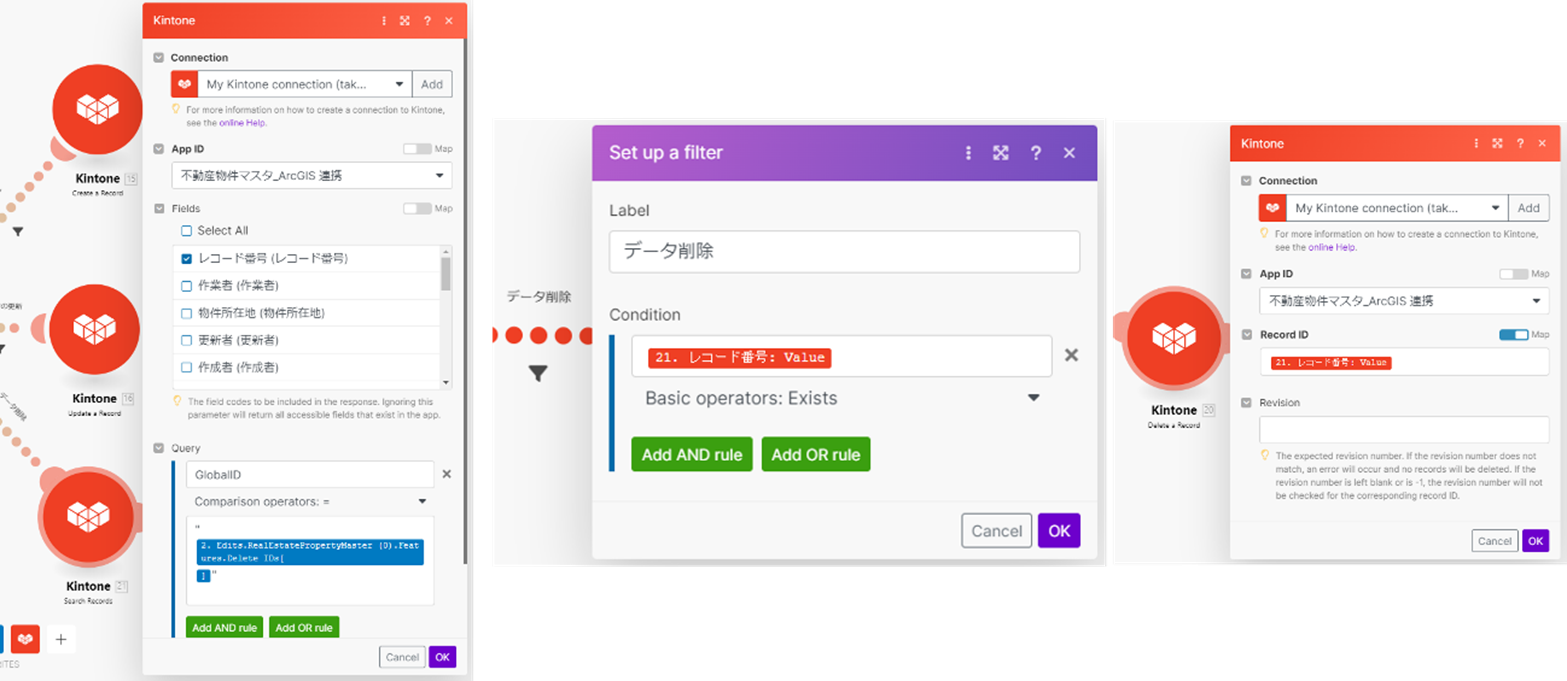
Task: Open three-dot menu in Set up a filter
Action: pyautogui.click(x=968, y=153)
